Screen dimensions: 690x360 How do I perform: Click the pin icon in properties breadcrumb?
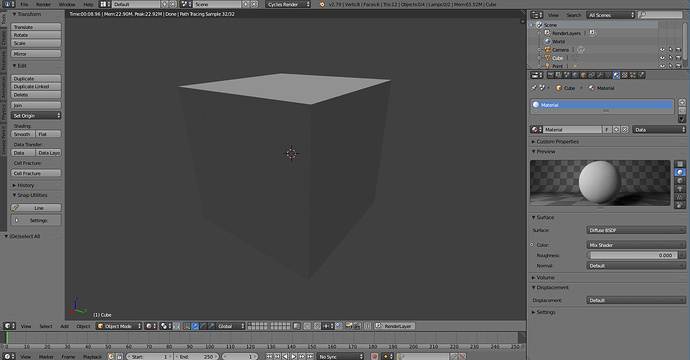534,88
